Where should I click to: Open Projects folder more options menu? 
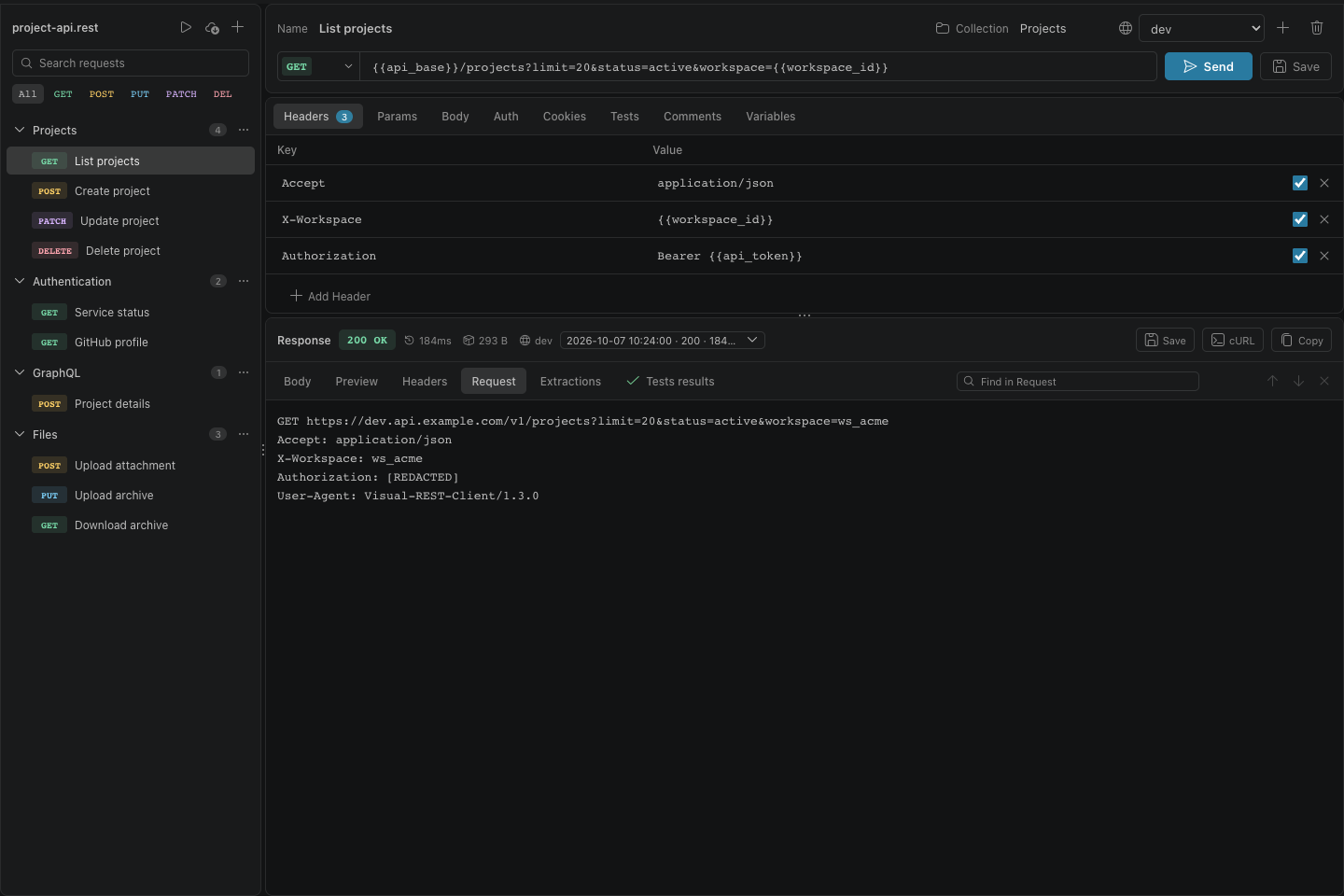pyautogui.click(x=244, y=130)
